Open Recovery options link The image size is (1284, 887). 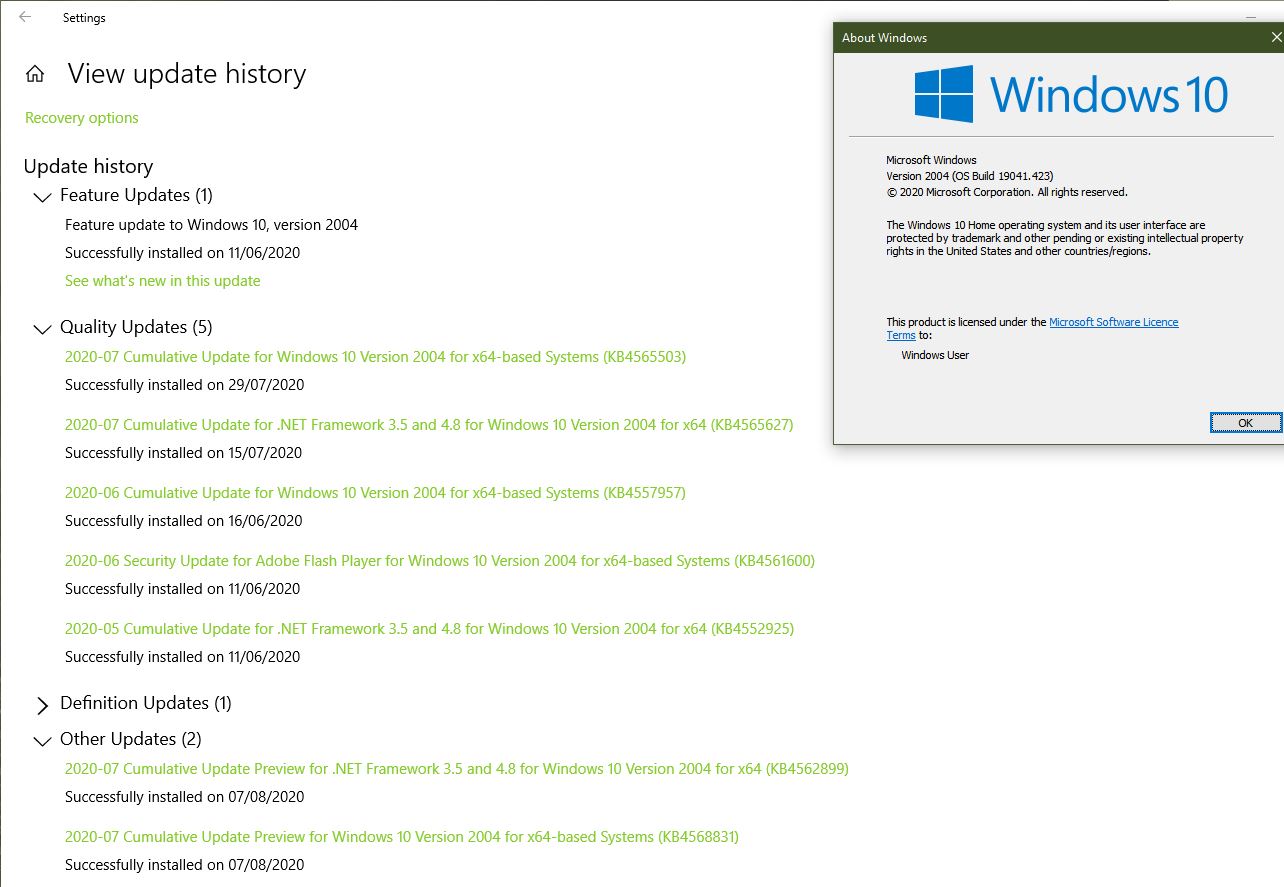click(82, 118)
